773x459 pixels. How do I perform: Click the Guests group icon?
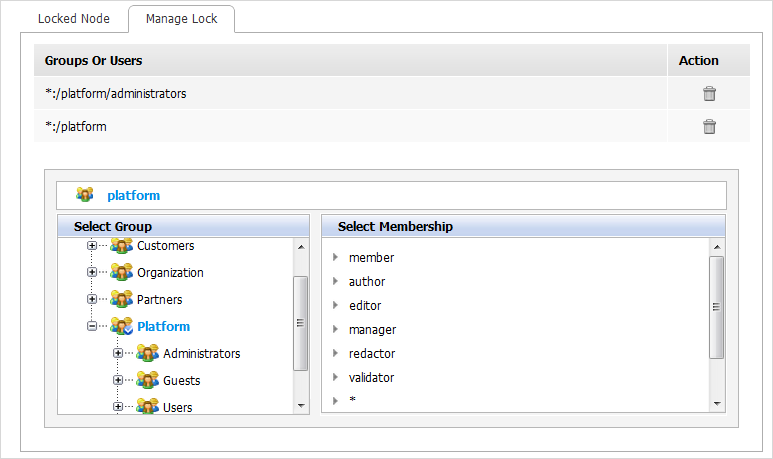(147, 381)
